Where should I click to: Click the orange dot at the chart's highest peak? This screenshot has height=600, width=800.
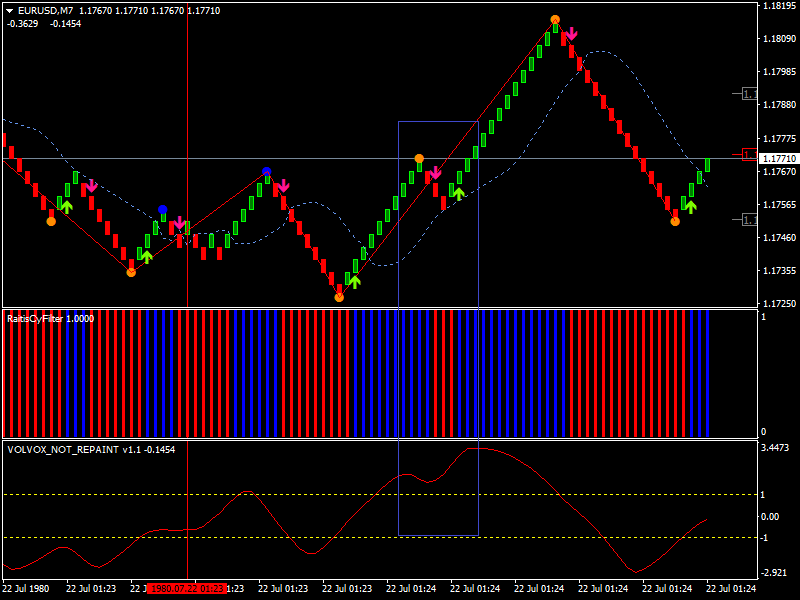tap(554, 20)
